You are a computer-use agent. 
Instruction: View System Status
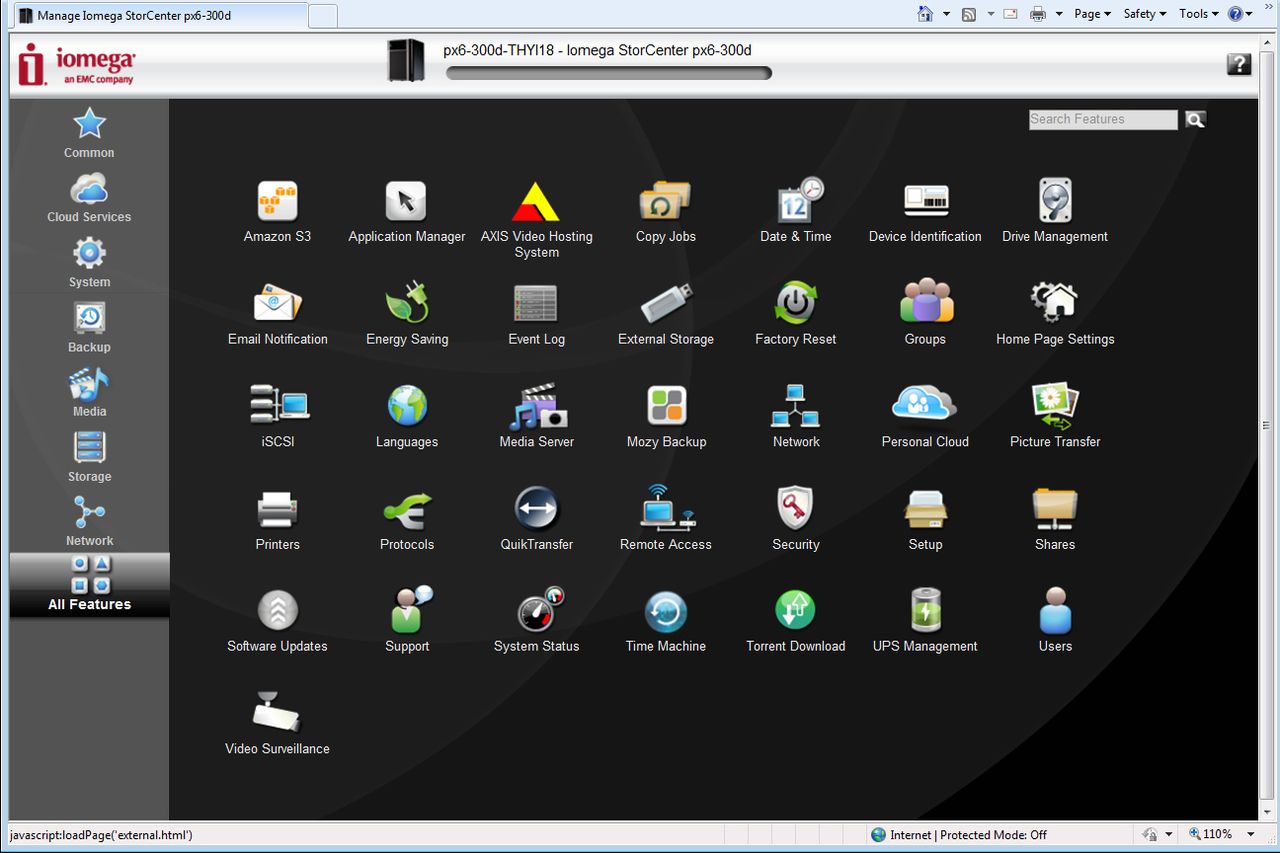click(x=537, y=622)
